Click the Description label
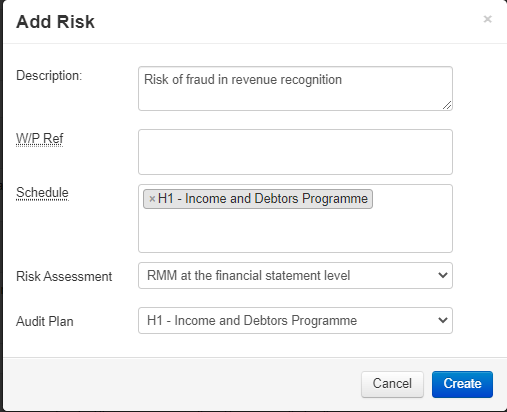This screenshot has height=412, width=507. 49,76
